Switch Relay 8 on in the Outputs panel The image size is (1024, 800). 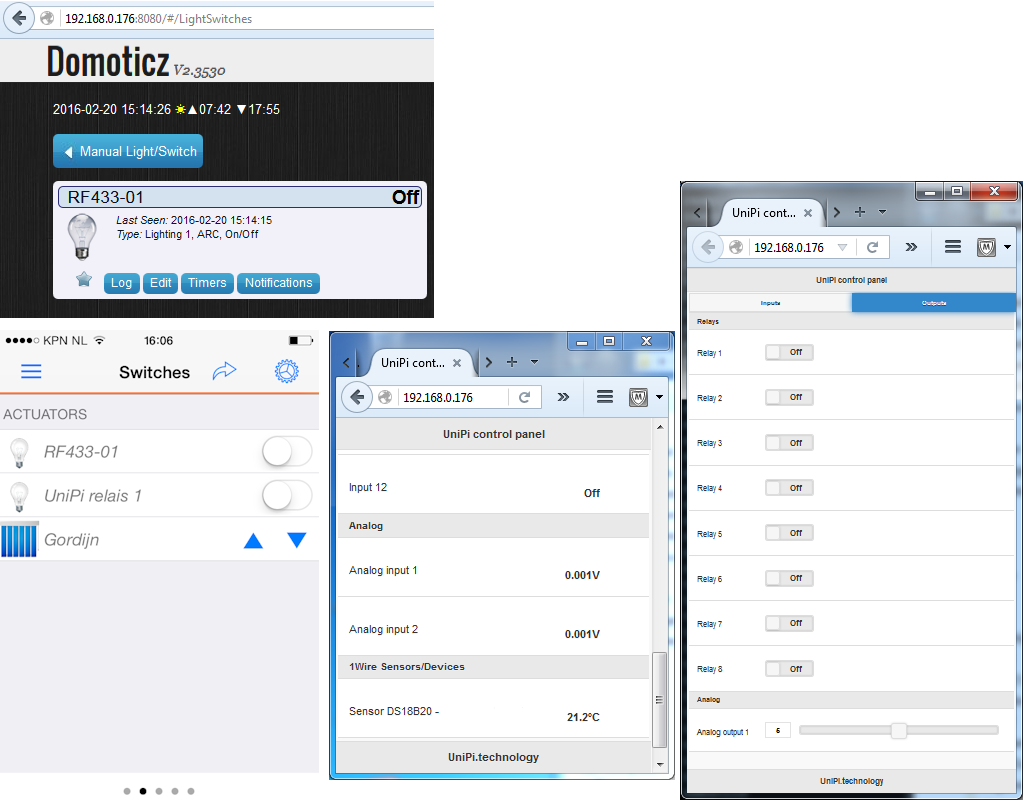pyautogui.click(x=789, y=669)
